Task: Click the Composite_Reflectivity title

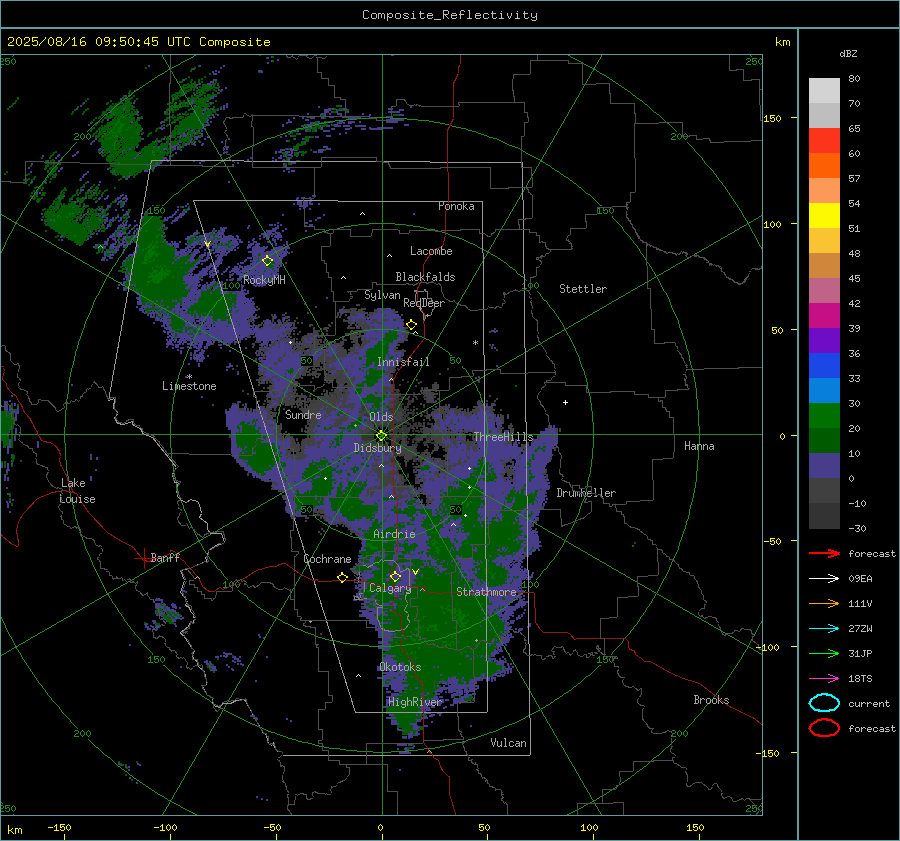Action: click(450, 15)
